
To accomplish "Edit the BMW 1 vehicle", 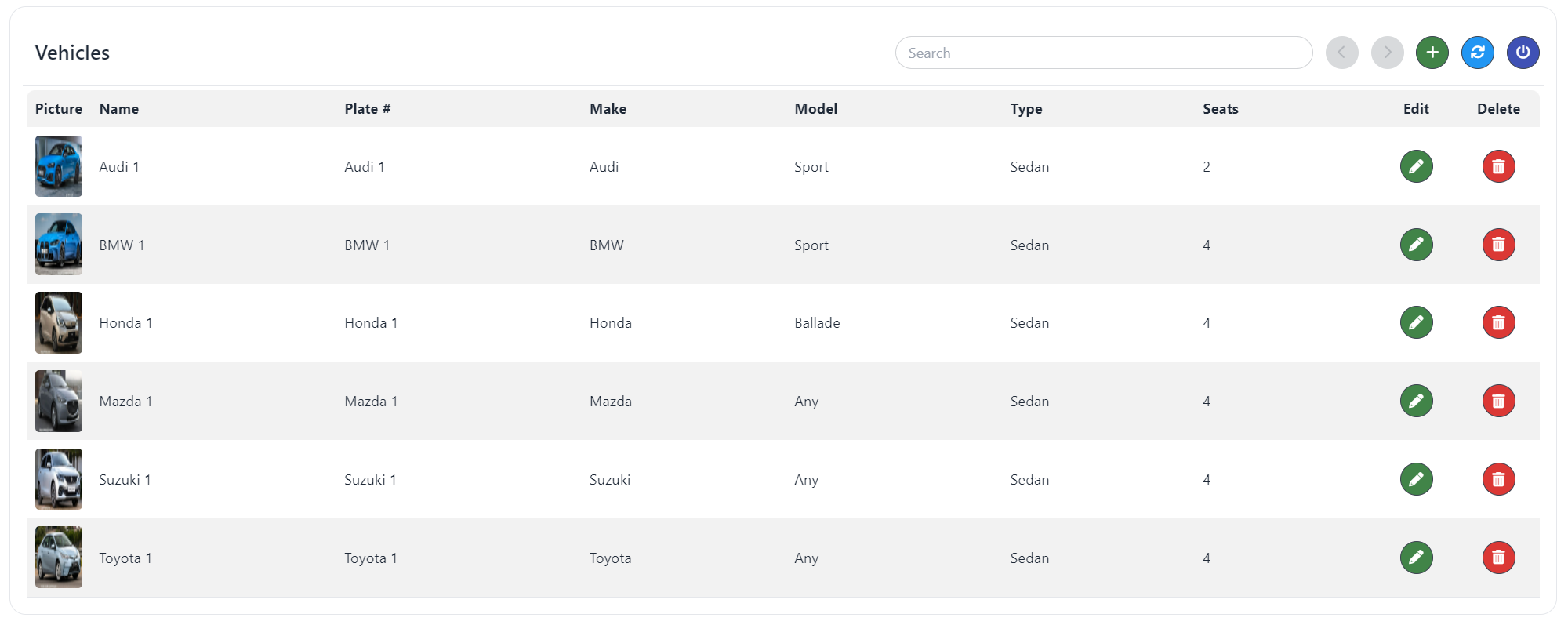I will 1416,245.
